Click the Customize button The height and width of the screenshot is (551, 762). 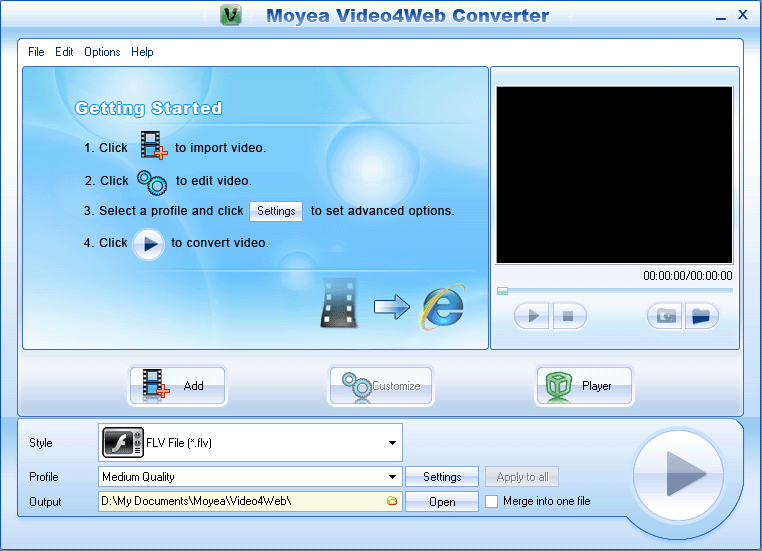click(381, 386)
